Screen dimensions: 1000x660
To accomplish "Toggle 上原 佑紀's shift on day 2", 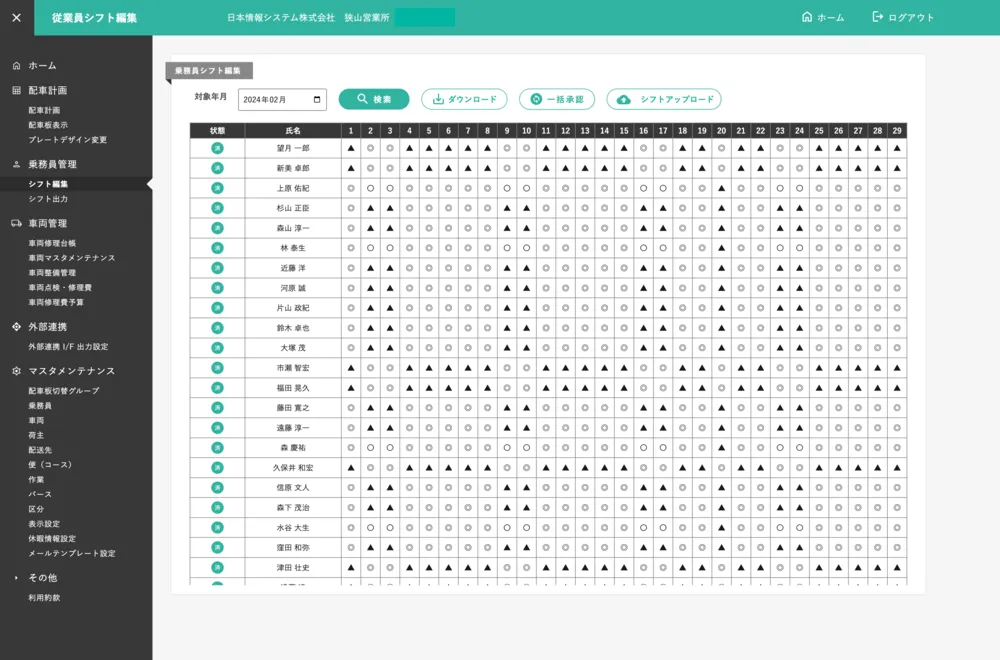I will coord(370,188).
